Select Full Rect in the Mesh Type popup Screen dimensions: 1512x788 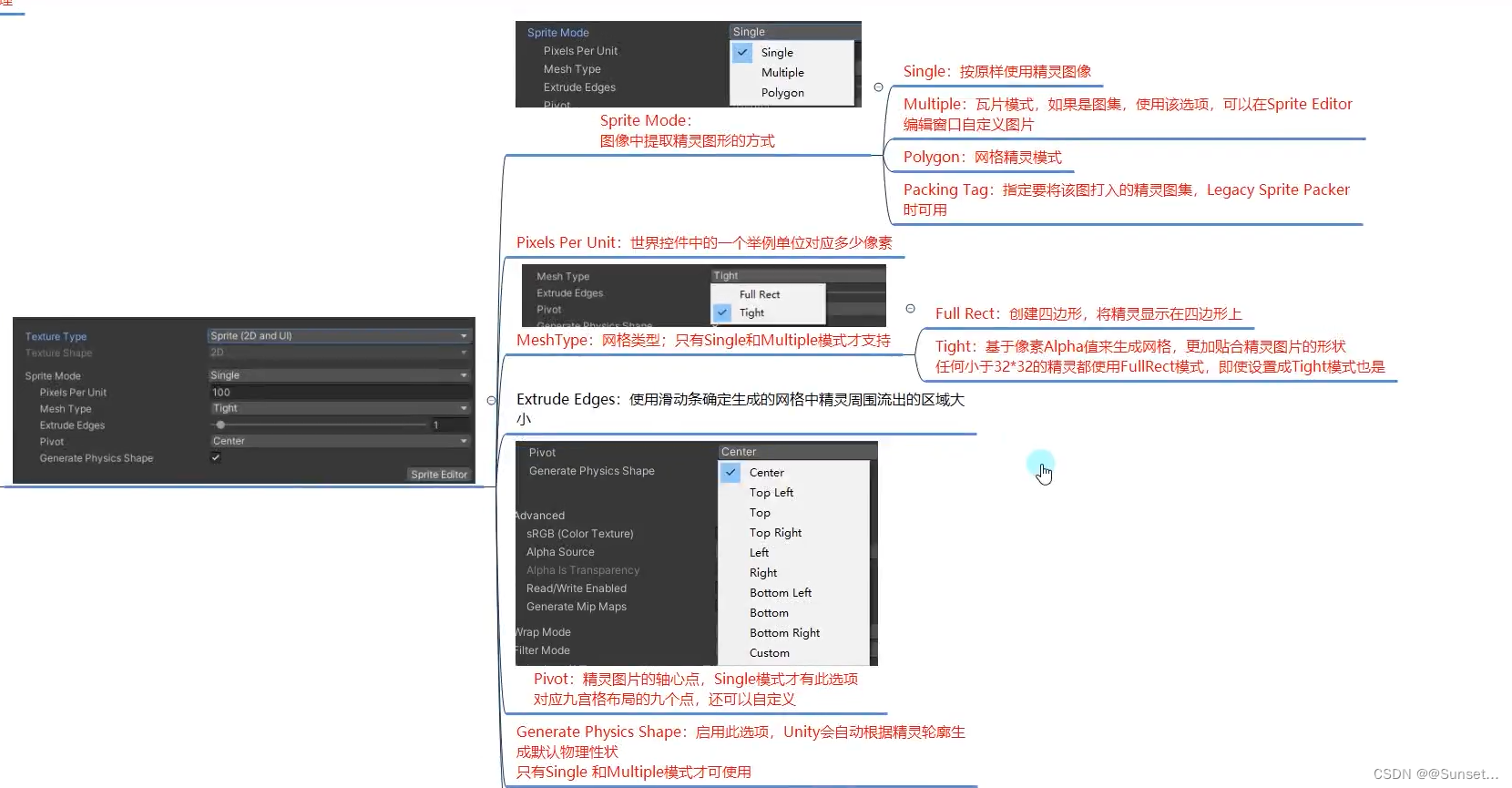tap(768, 294)
